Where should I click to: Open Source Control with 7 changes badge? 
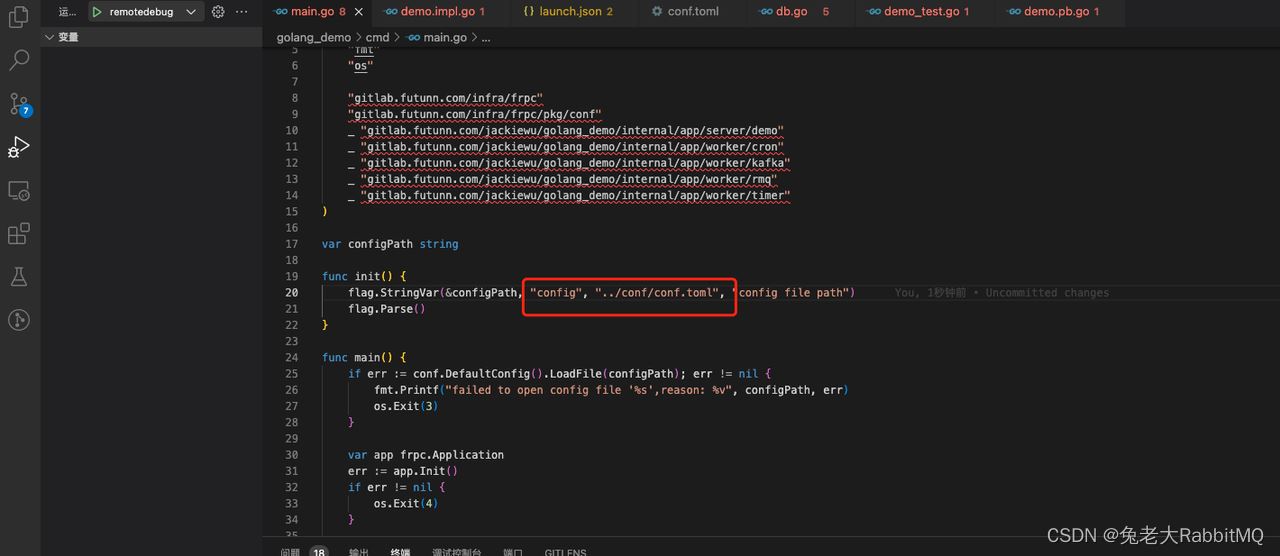click(19, 104)
